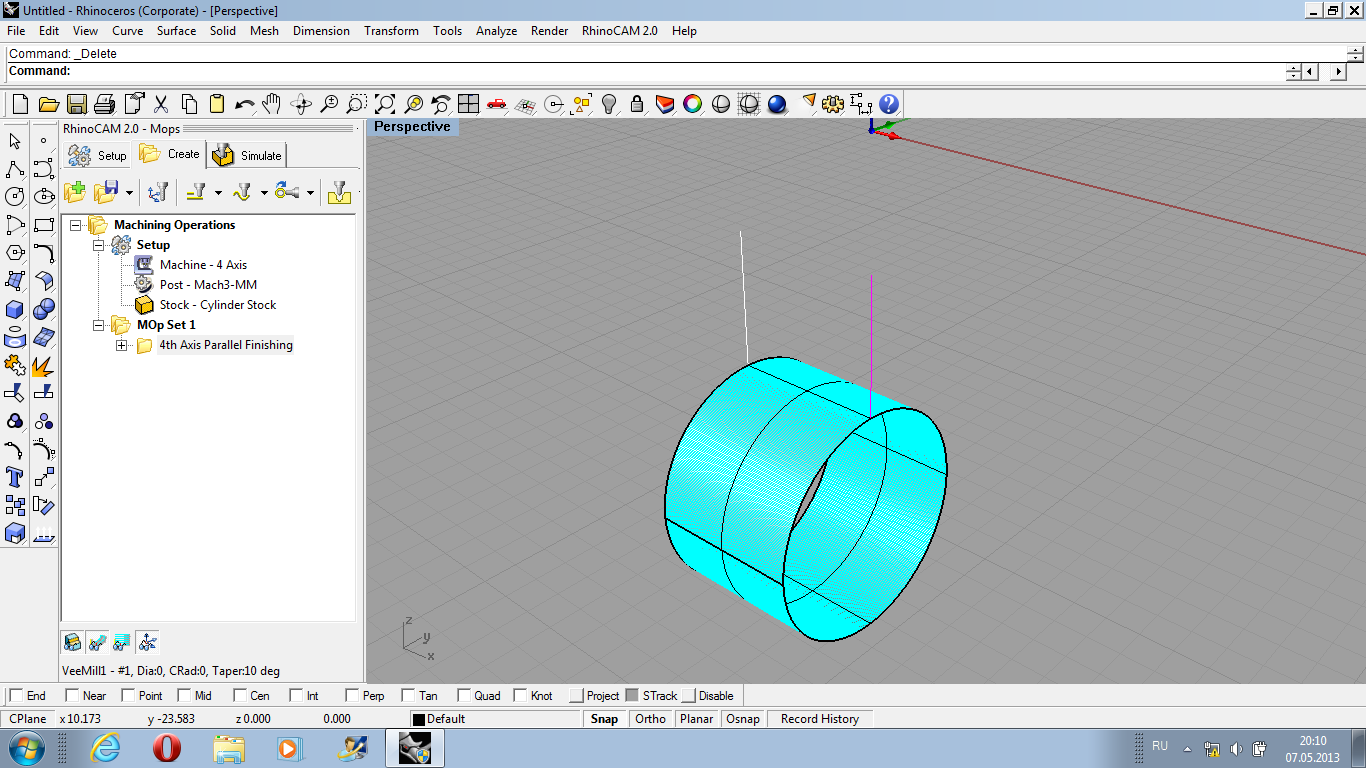Open the Surface menu
Screen dimensions: 1366x768
click(176, 31)
